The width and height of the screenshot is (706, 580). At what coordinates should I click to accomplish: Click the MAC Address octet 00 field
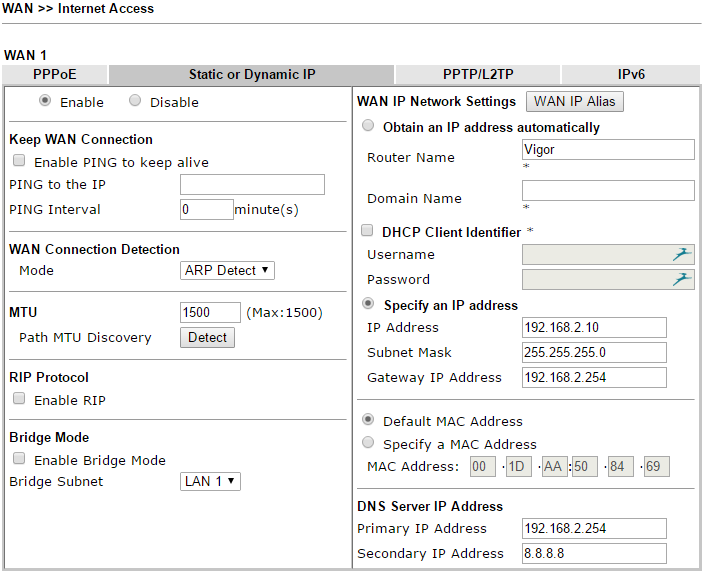(483, 467)
